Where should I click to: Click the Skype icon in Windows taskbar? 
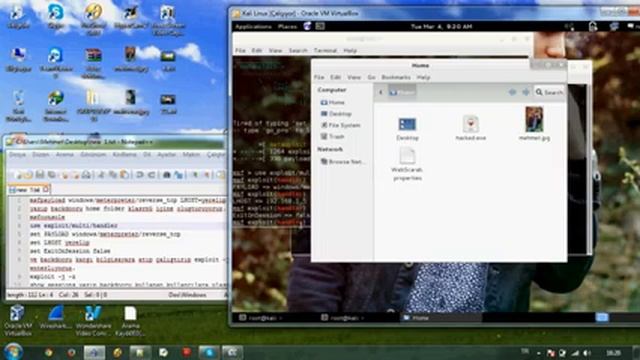pos(209,353)
